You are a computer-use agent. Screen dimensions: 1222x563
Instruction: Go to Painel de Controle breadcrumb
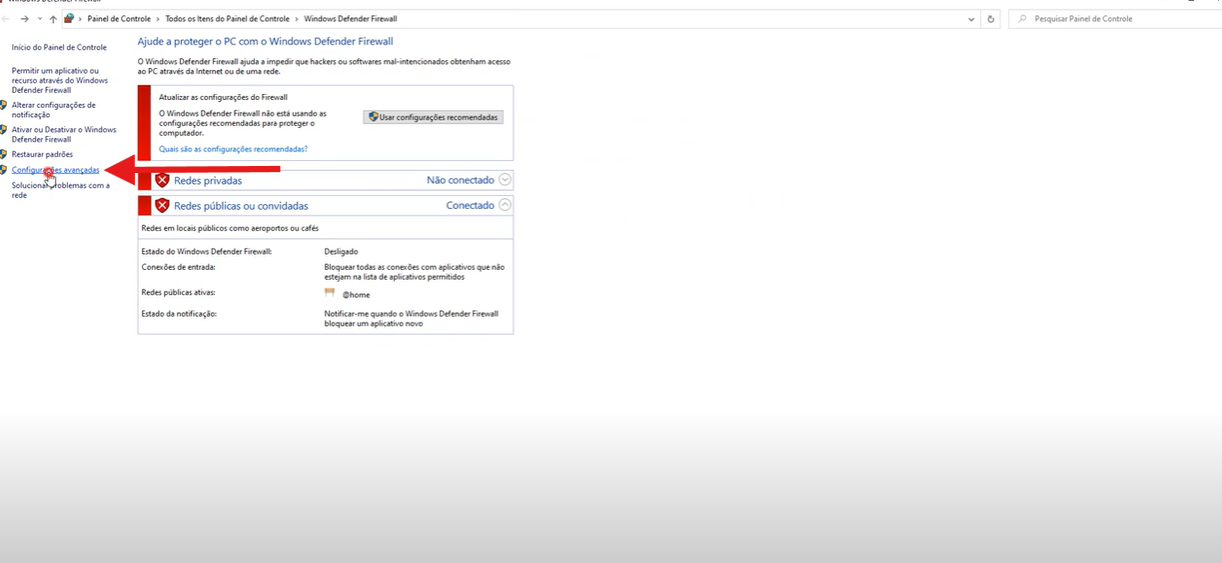119,19
